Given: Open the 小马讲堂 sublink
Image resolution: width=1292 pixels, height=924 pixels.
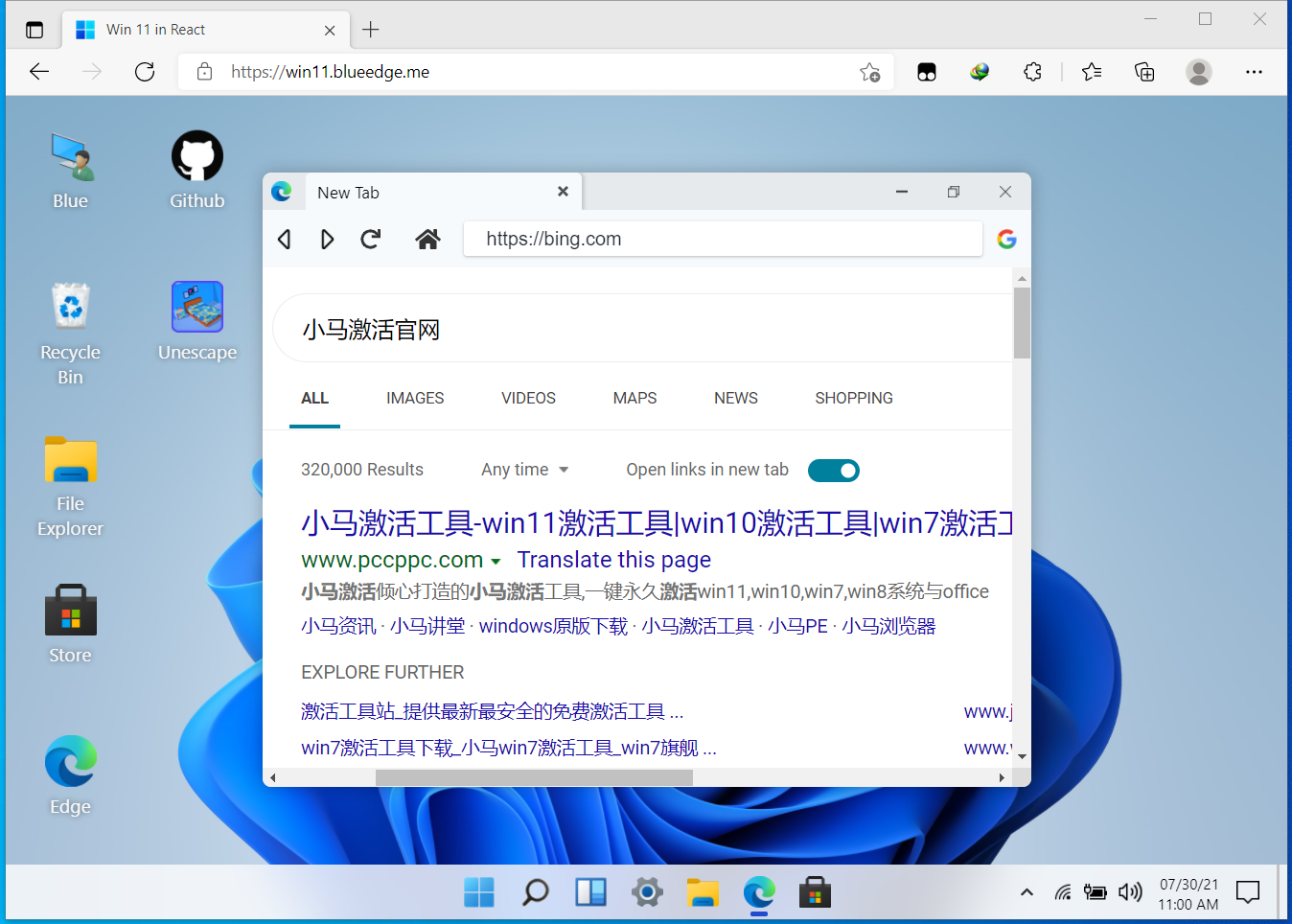Looking at the screenshot, I should coord(427,626).
